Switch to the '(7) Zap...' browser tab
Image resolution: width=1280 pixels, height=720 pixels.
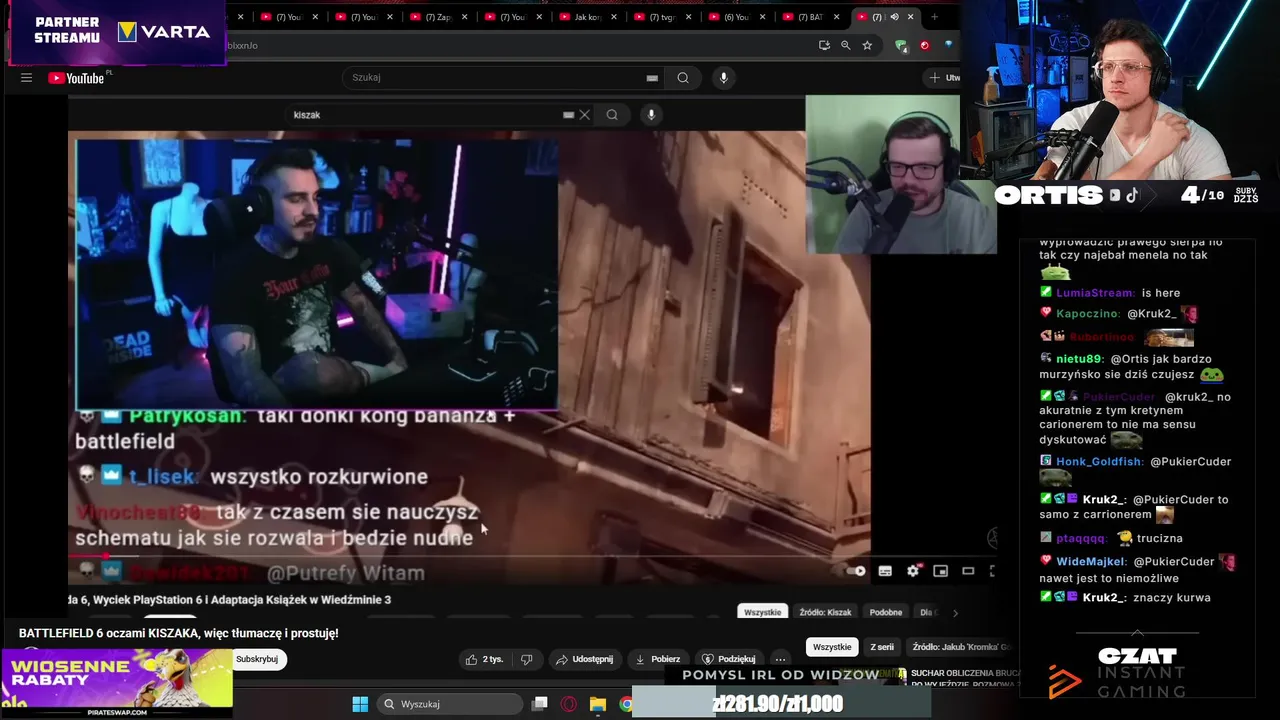tap(437, 17)
